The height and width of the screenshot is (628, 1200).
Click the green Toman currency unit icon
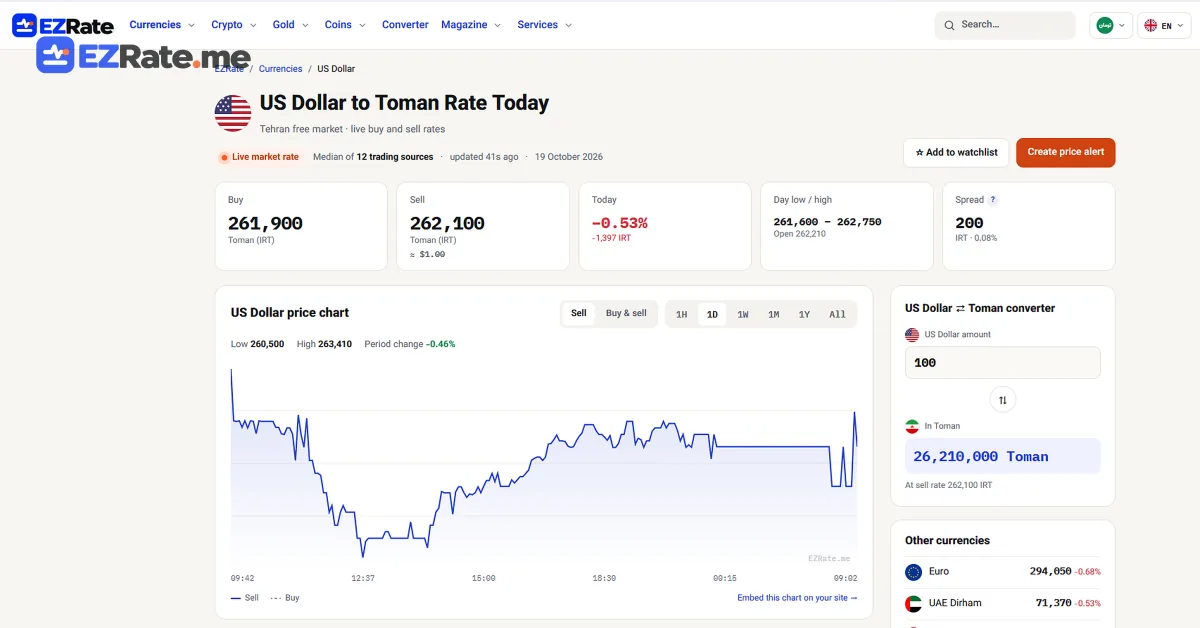coord(1105,26)
